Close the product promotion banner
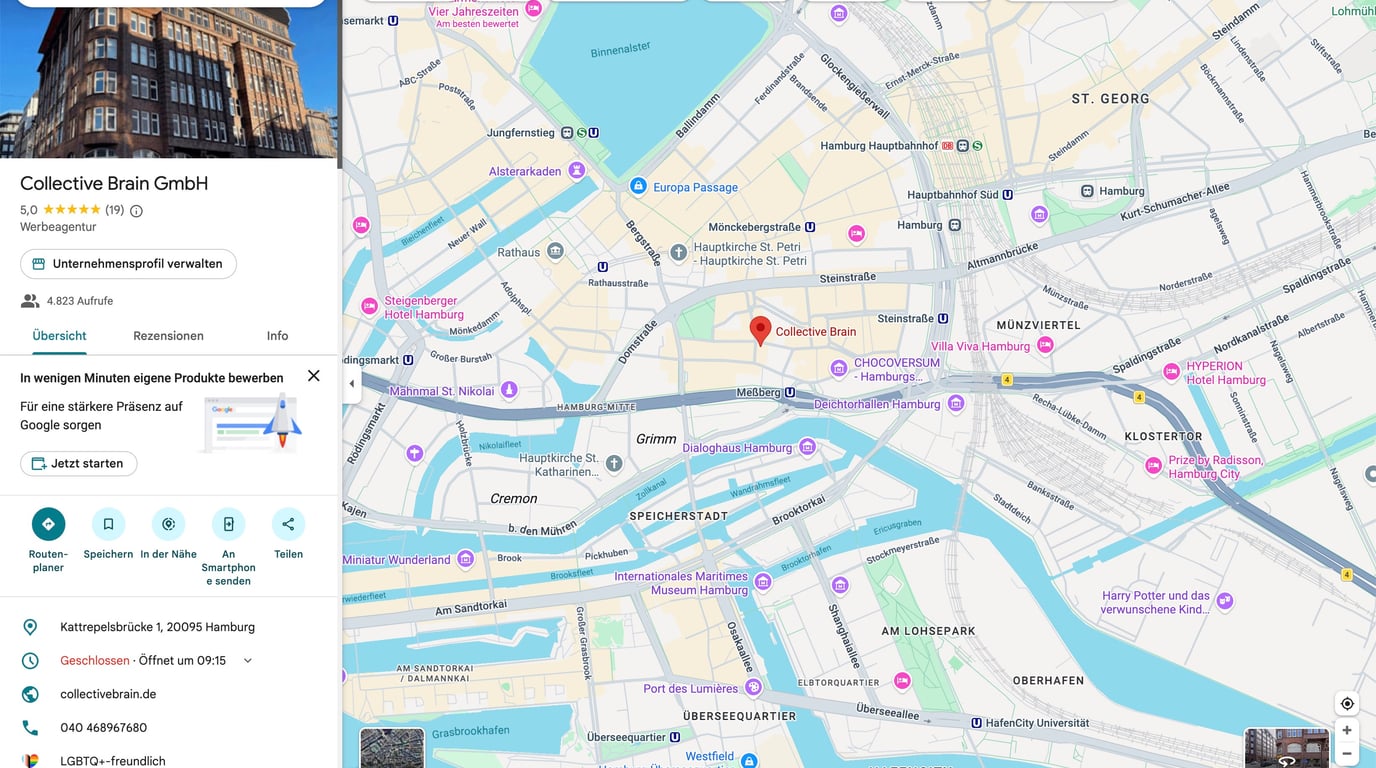This screenshot has width=1376, height=768. coord(314,376)
